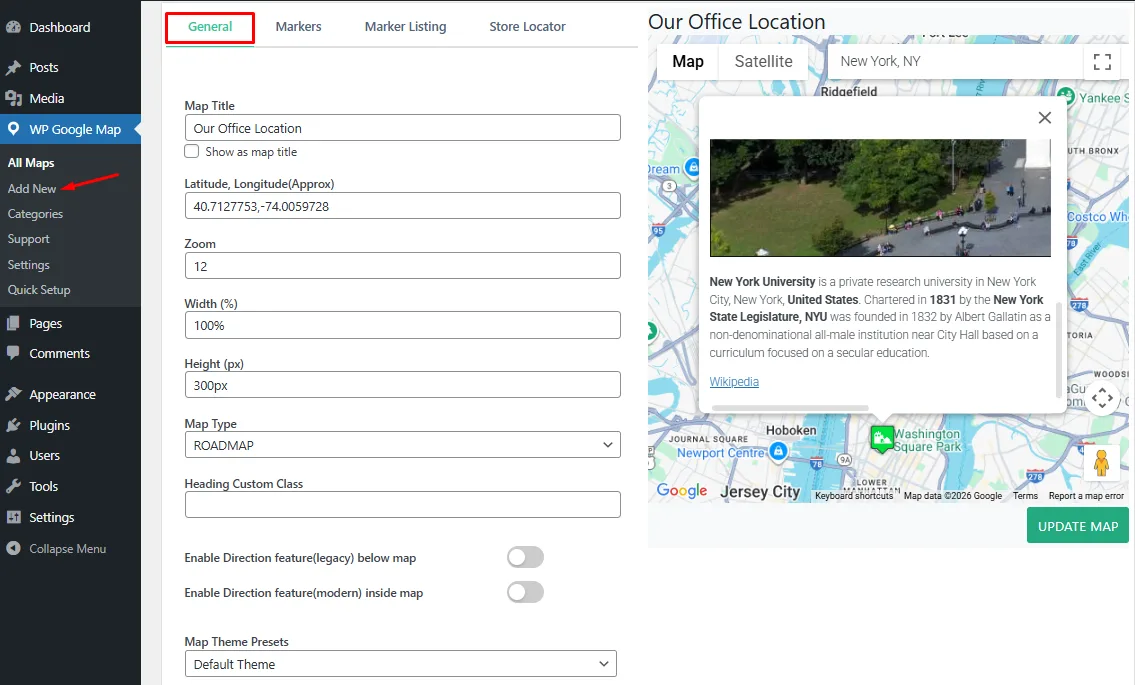Image resolution: width=1135 pixels, height=685 pixels.
Task: Switch to the Store Locator tab
Action: 527,27
